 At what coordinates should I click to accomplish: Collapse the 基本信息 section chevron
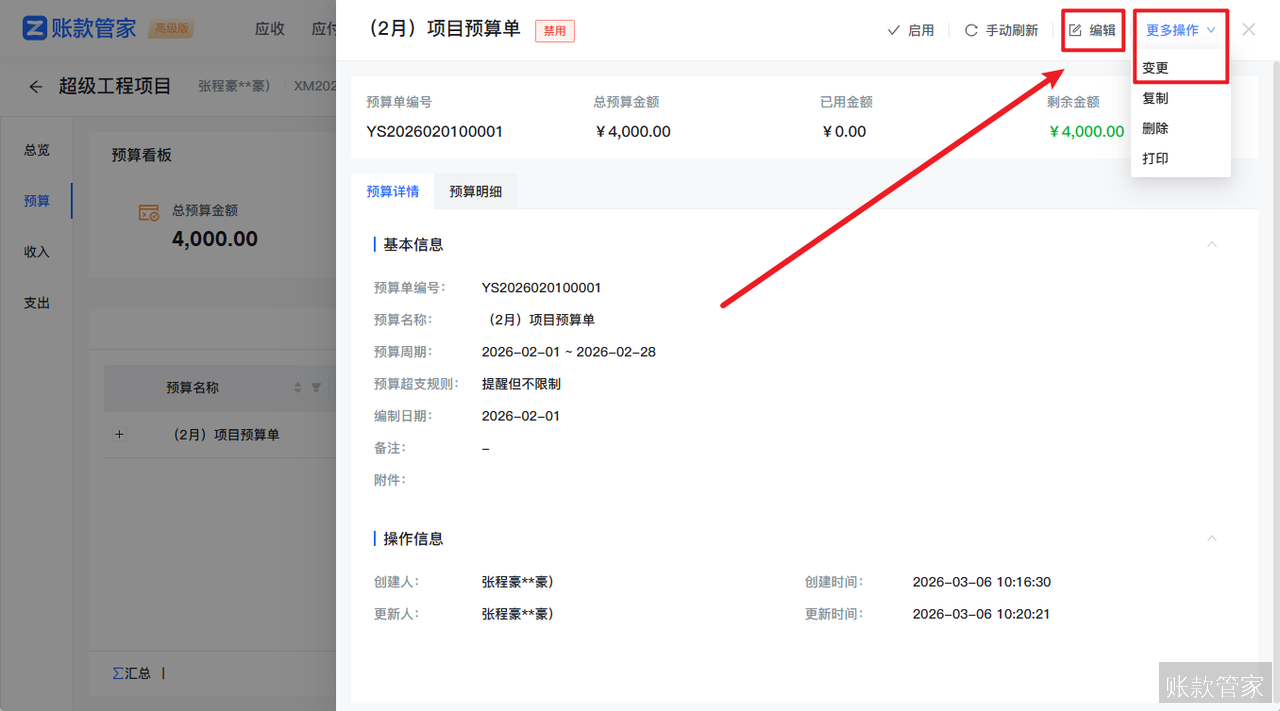point(1212,243)
